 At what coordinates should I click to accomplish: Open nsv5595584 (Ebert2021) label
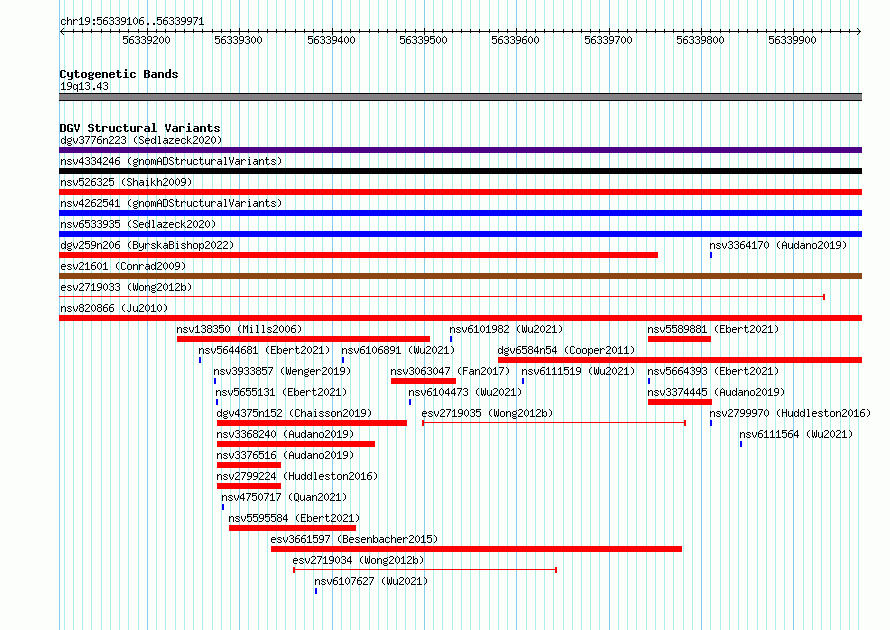click(x=294, y=518)
